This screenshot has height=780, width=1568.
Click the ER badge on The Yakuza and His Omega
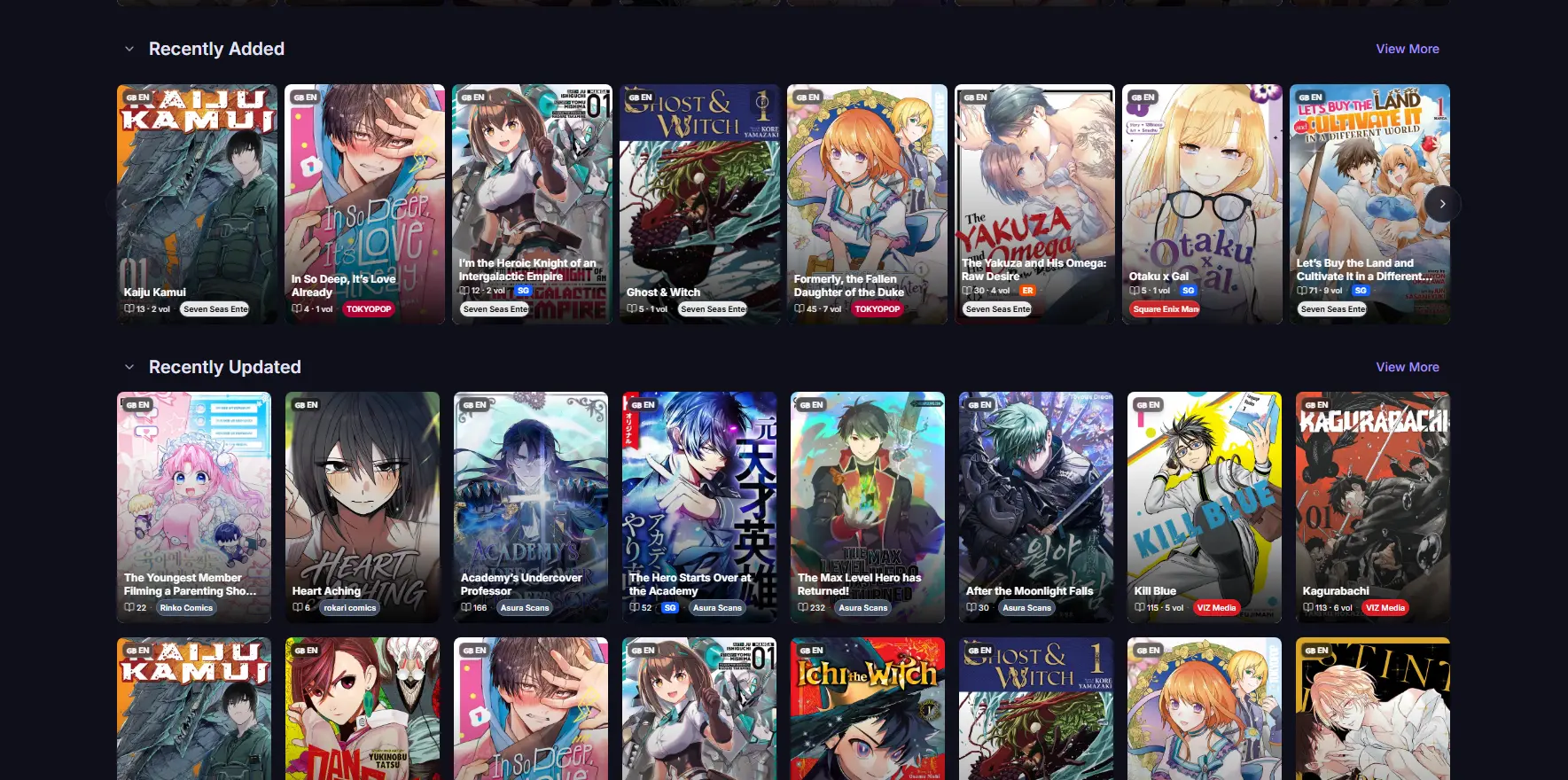[1027, 291]
